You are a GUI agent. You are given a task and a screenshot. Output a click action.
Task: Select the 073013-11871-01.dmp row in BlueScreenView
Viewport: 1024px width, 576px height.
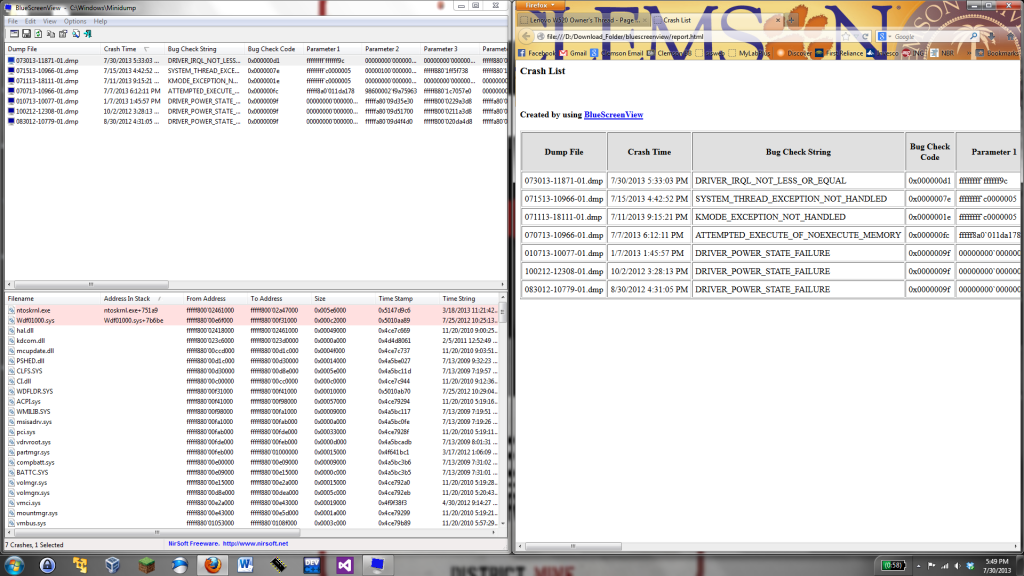point(256,61)
